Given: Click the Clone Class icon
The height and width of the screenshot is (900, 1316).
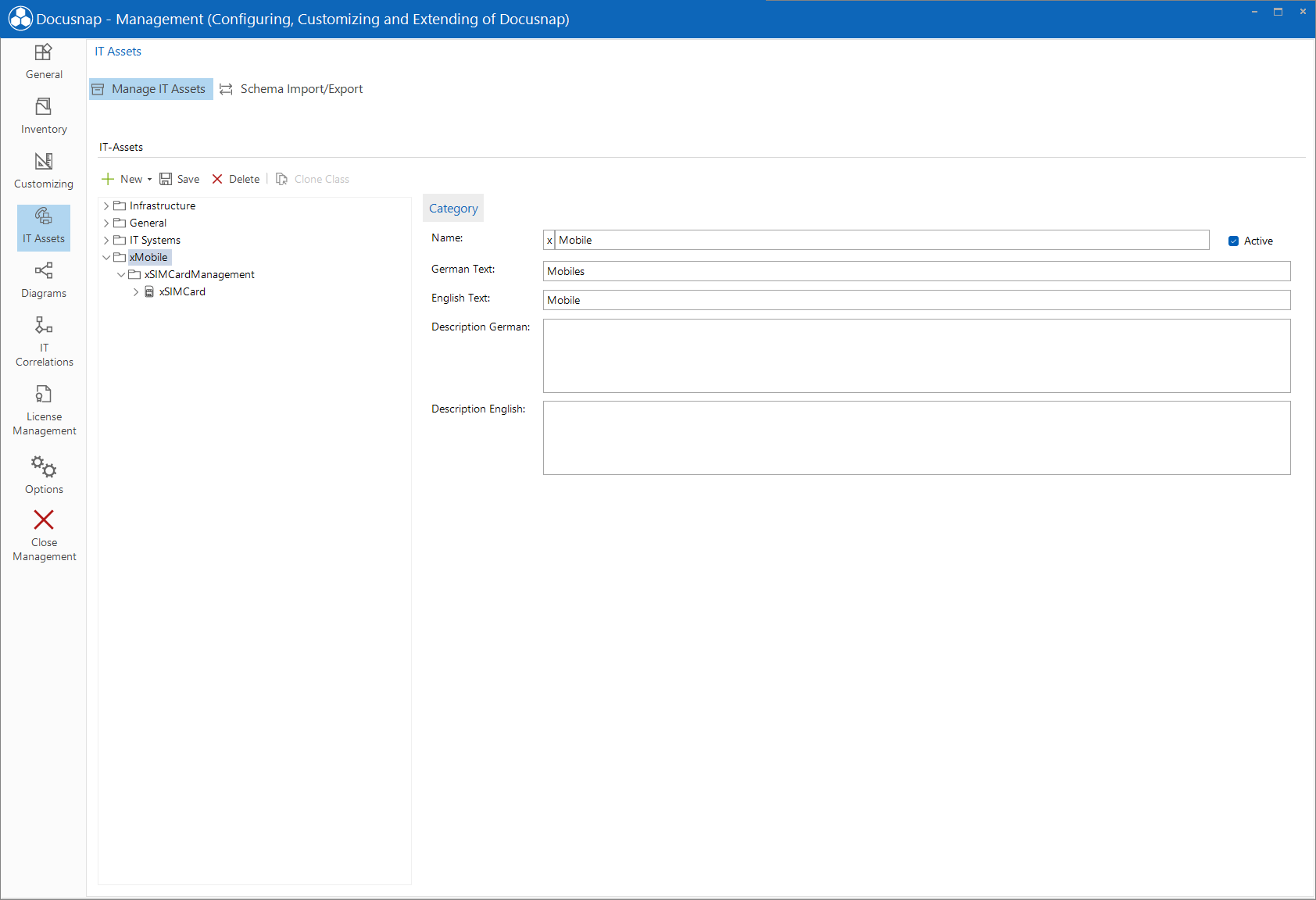Looking at the screenshot, I should pyautogui.click(x=282, y=179).
